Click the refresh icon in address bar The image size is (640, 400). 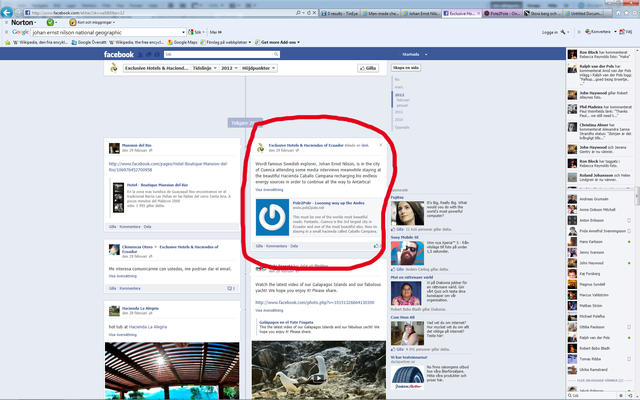point(309,13)
